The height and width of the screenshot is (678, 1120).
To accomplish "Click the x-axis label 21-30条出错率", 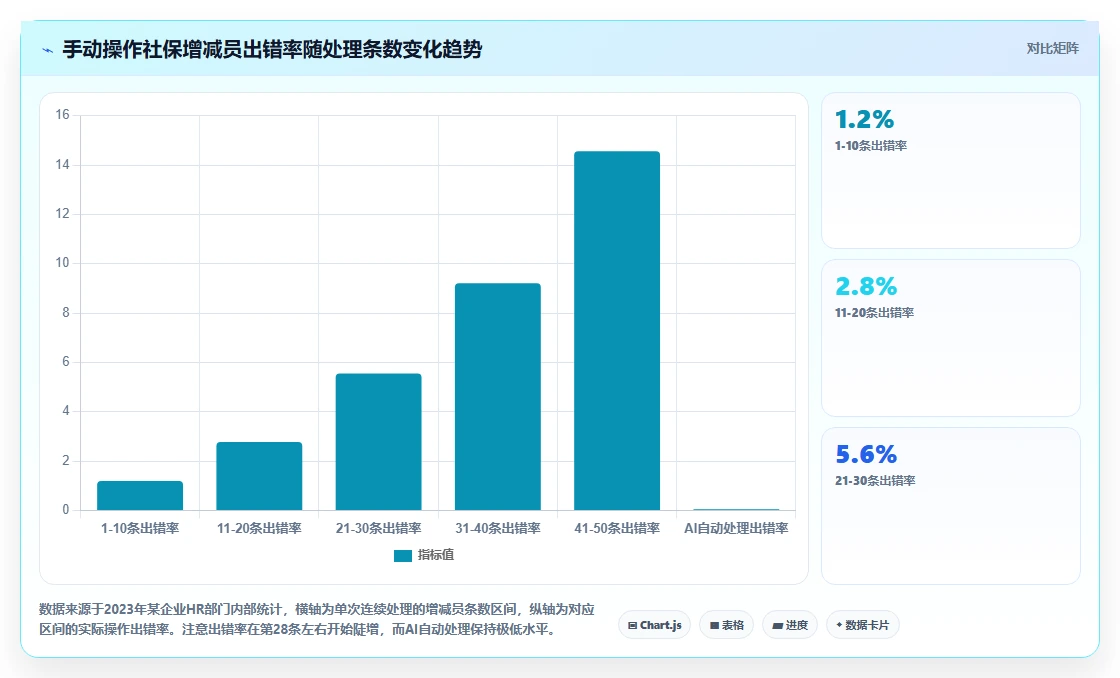I will (379, 528).
